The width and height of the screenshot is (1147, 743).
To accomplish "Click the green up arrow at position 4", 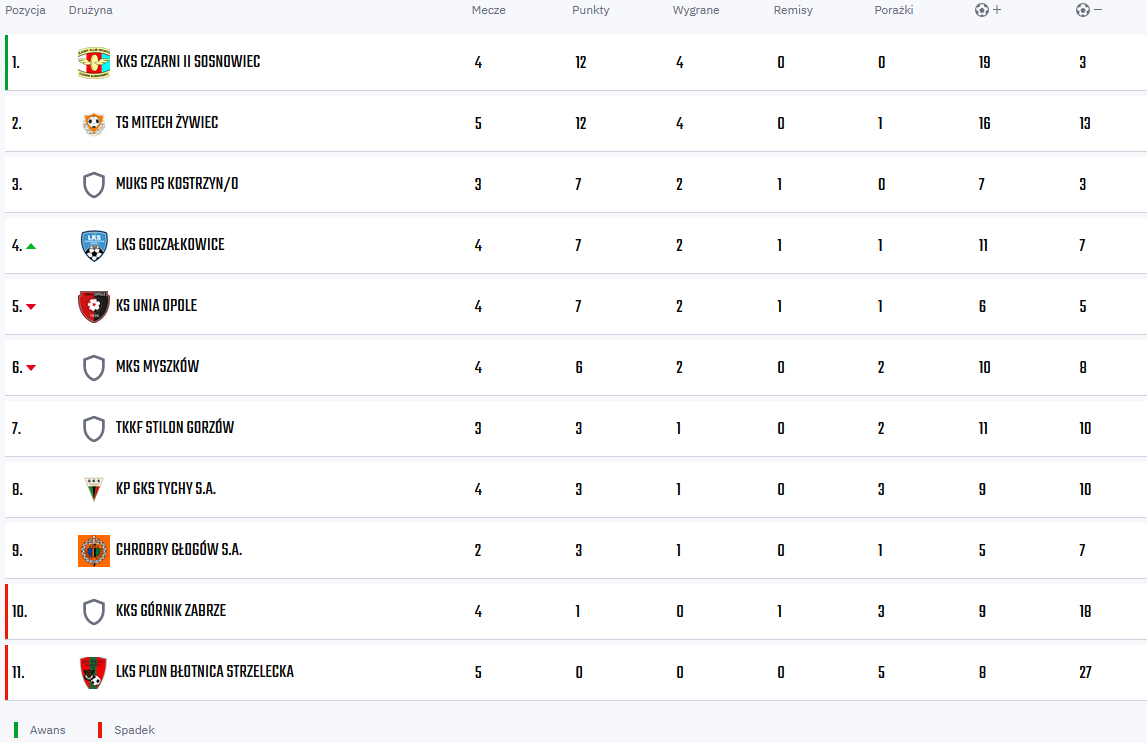I will coord(31,246).
